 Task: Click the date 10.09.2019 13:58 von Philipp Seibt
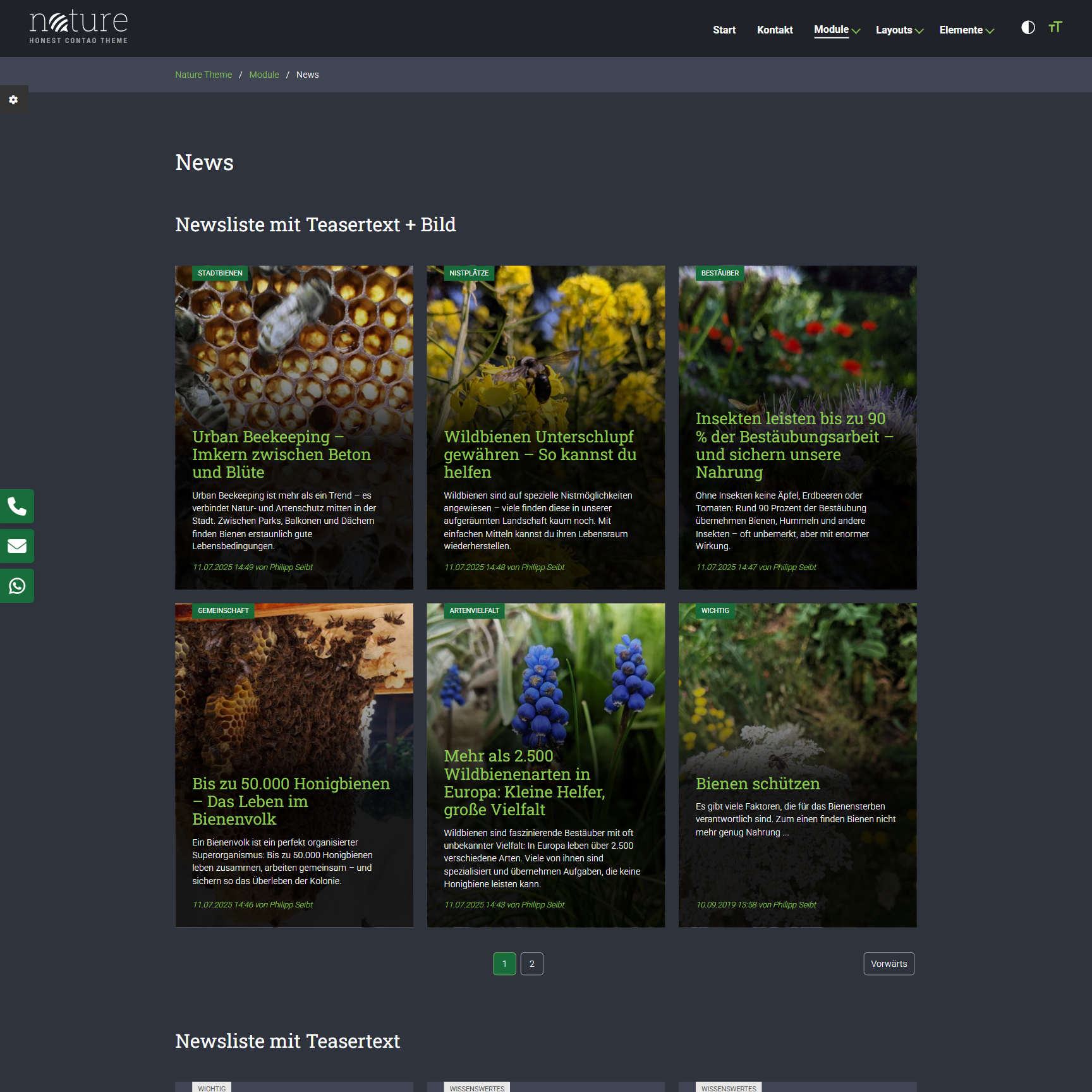click(x=756, y=905)
